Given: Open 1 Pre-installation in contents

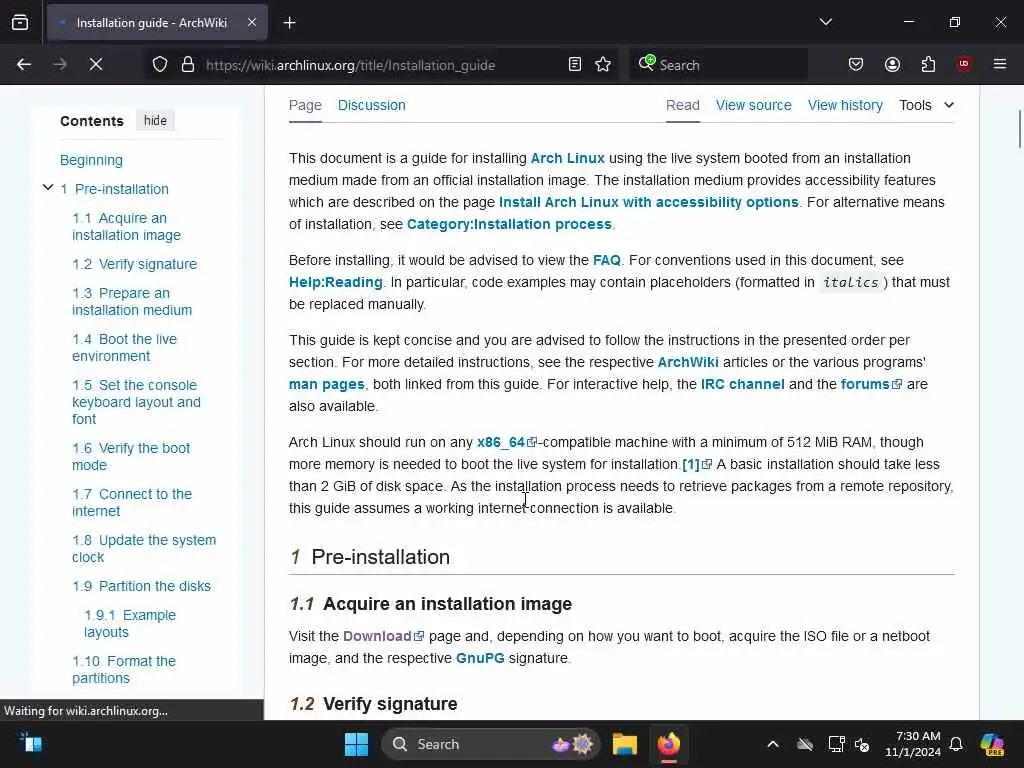Looking at the screenshot, I should coord(115,189).
